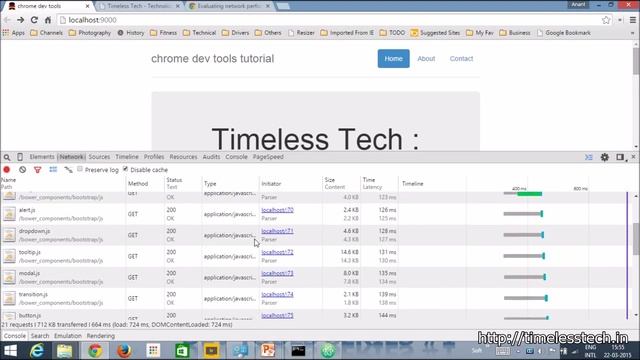Open the Imported From IE folder
Image resolution: width=640 pixels, height=360 pixels.
click(x=347, y=33)
